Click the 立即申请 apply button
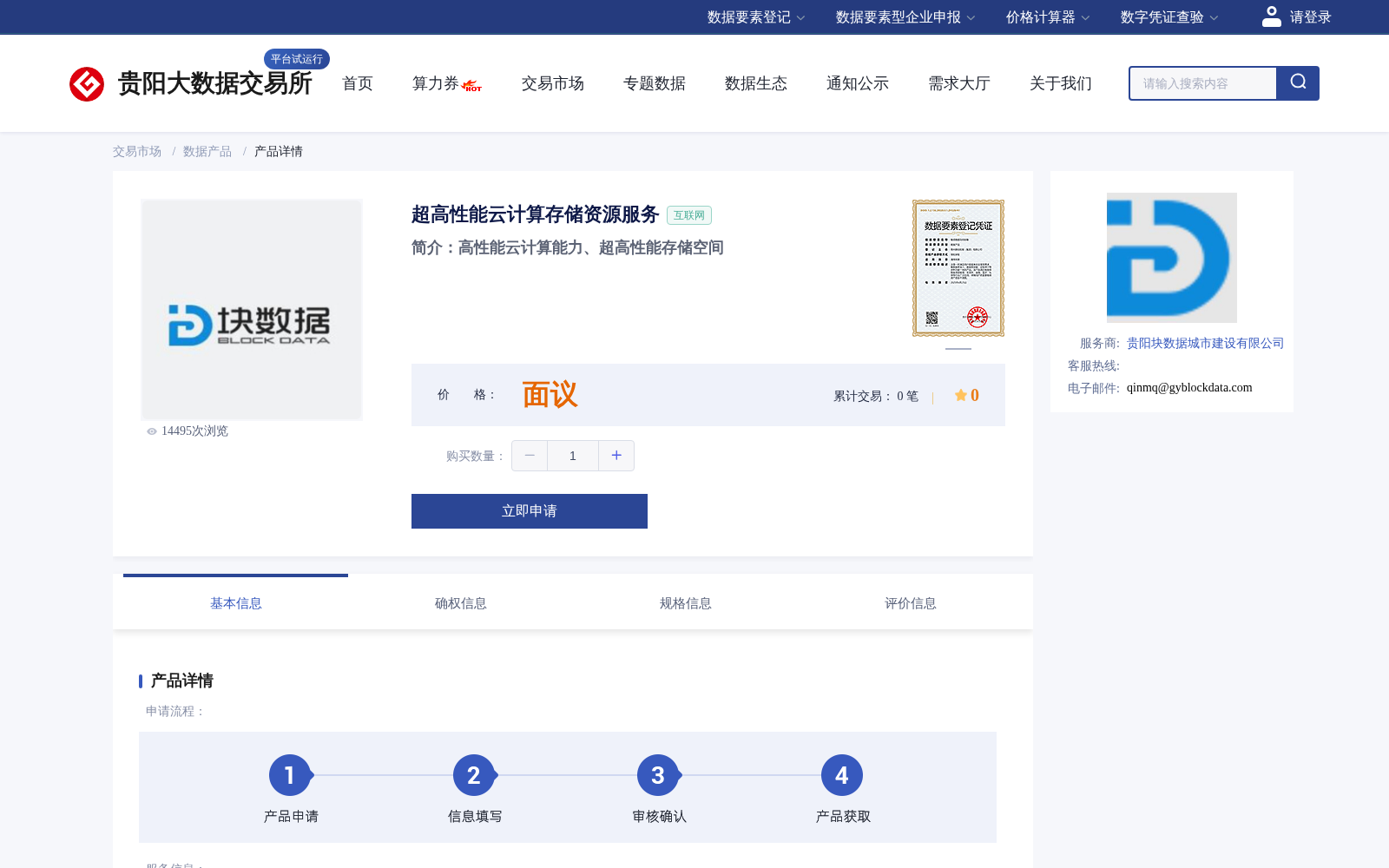This screenshot has width=1389, height=868. (x=530, y=511)
